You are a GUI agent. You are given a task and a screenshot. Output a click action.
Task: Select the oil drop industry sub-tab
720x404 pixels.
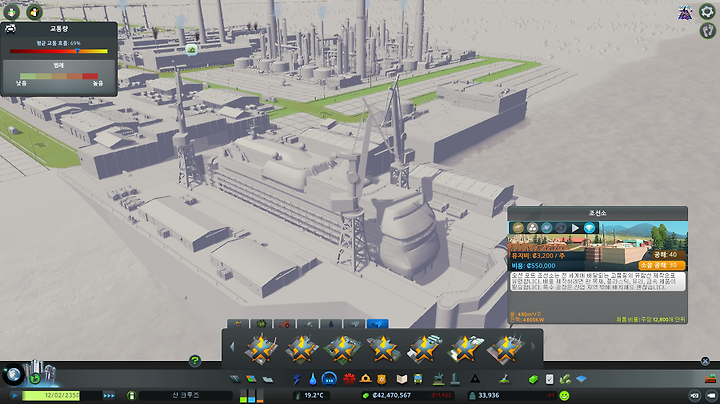pos(331,324)
